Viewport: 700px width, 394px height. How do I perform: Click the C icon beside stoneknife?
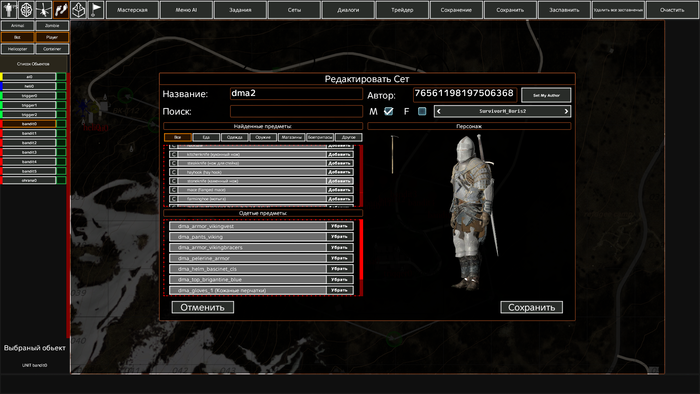173,181
